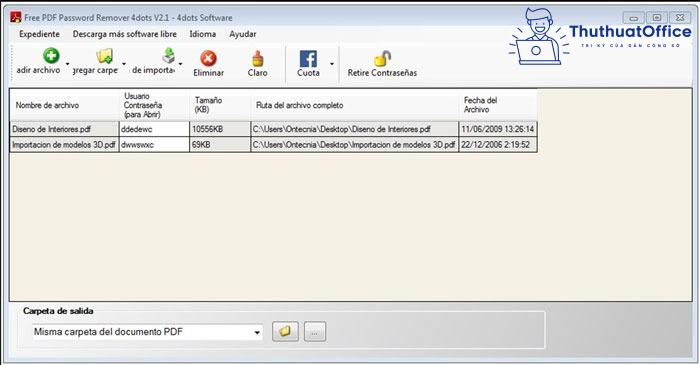Click the Facebook Cuota icon
700x365 pixels.
coord(308,58)
